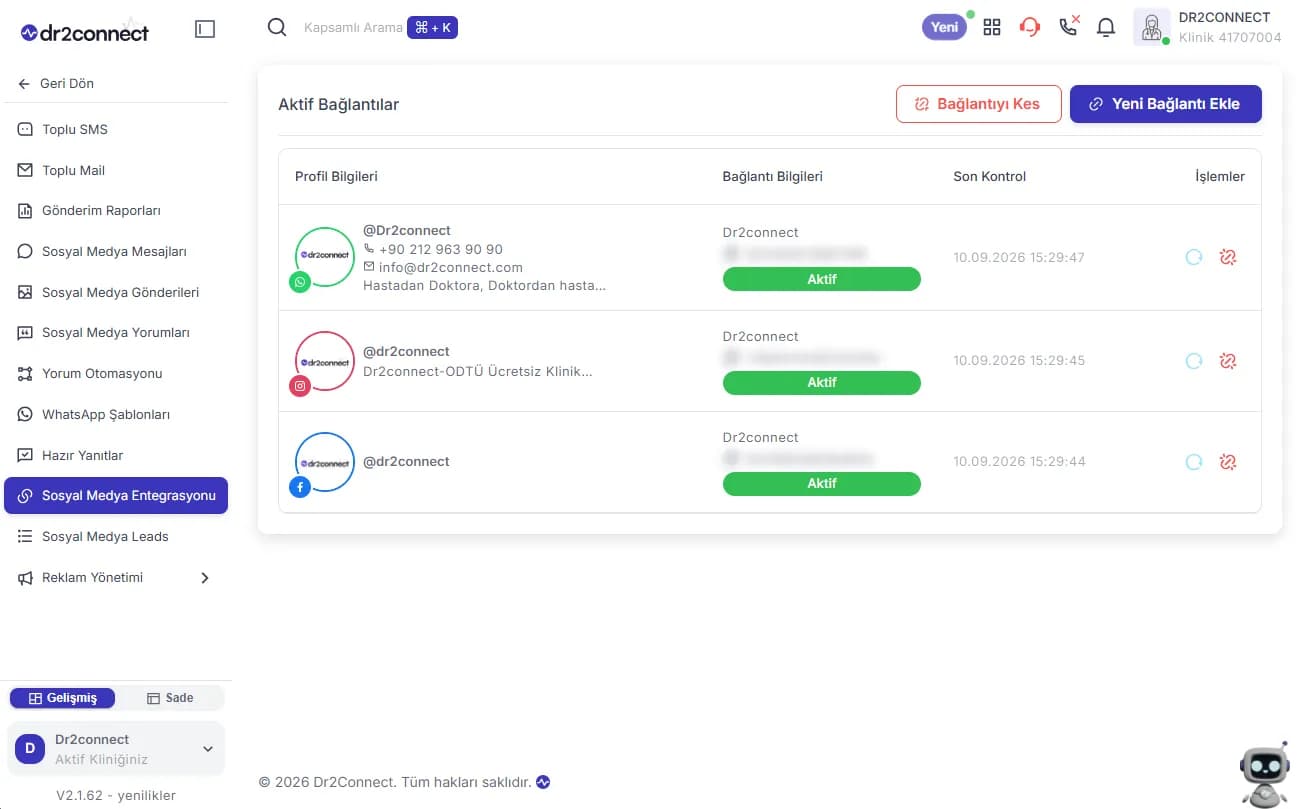Open the chatbot robot assistant
This screenshot has height=809, width=1304.
tap(1265, 775)
